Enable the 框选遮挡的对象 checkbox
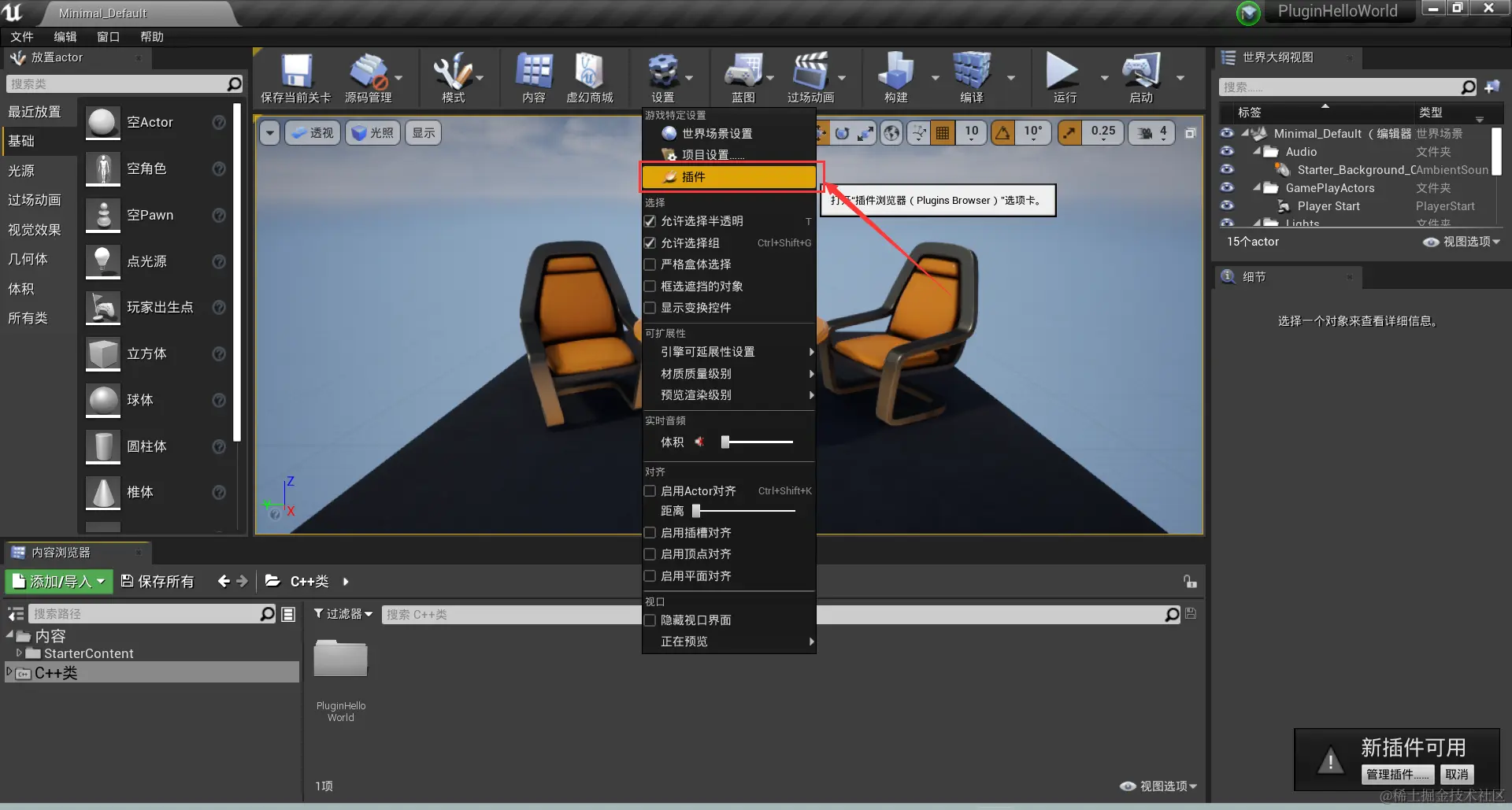This screenshot has height=810, width=1512. 650,286
